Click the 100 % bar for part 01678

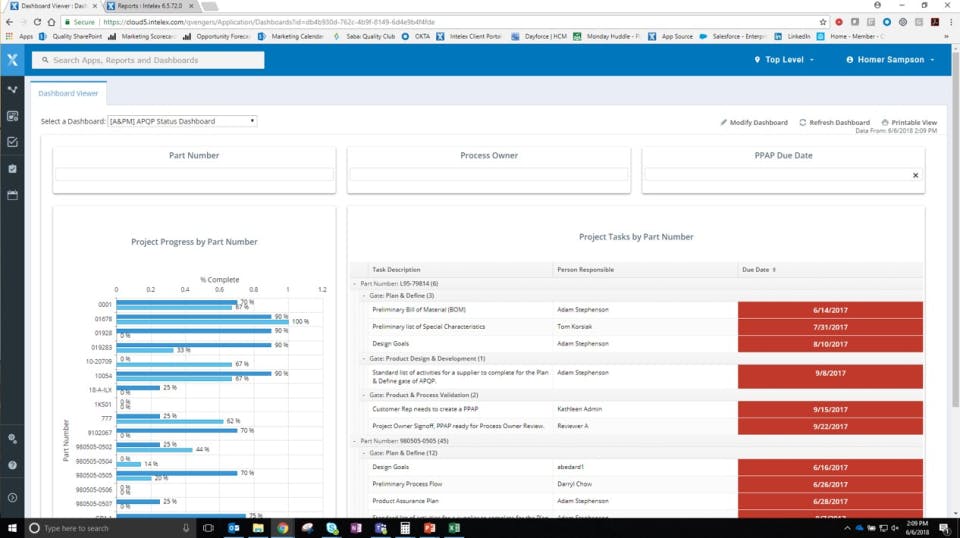tap(203, 322)
